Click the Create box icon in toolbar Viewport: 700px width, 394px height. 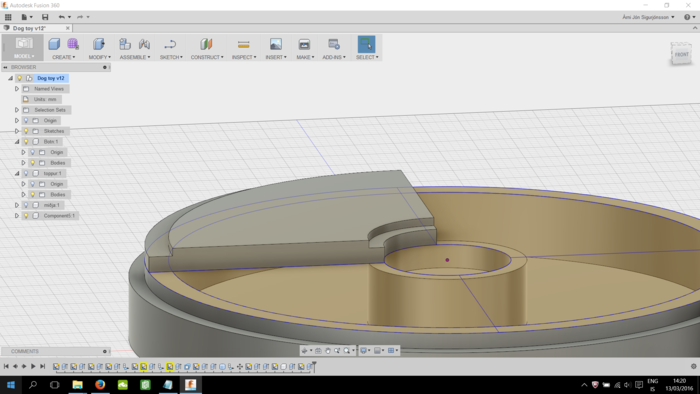point(54,44)
